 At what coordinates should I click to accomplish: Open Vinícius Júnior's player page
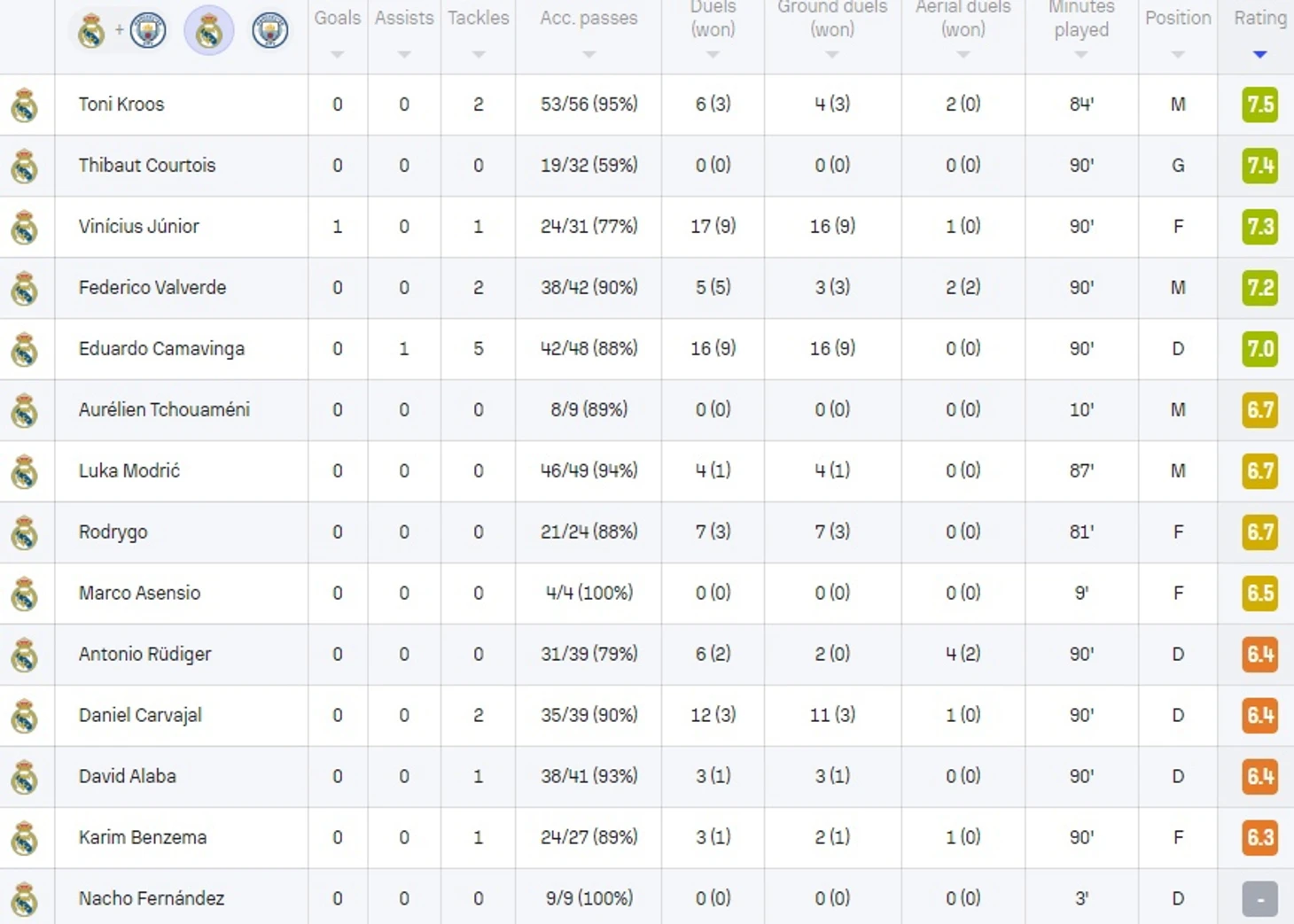click(139, 227)
